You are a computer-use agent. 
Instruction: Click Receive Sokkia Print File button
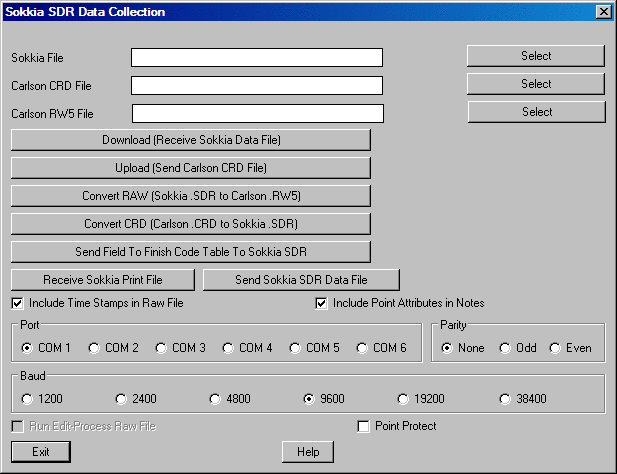click(x=103, y=280)
